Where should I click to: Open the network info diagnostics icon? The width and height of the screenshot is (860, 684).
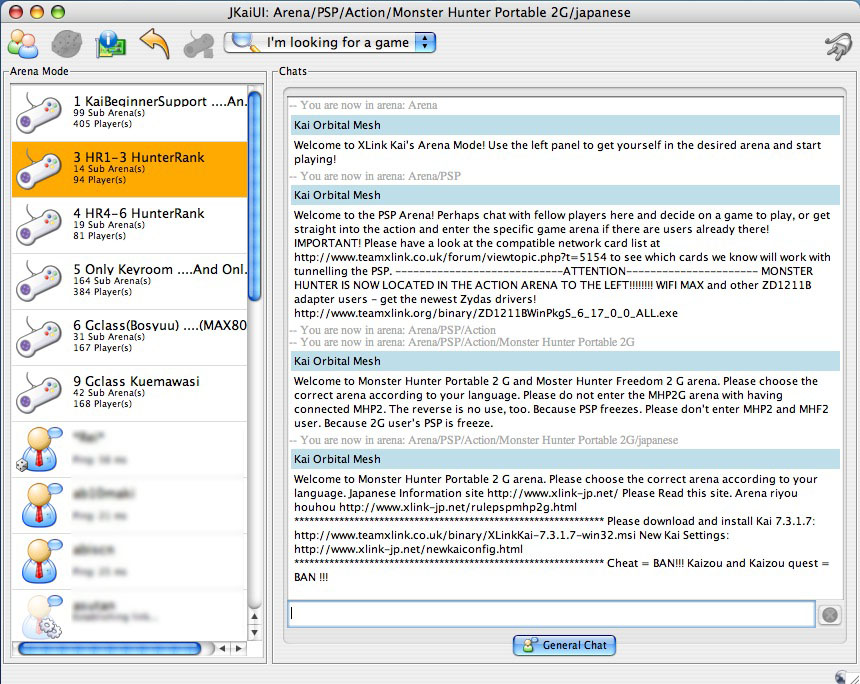point(110,44)
